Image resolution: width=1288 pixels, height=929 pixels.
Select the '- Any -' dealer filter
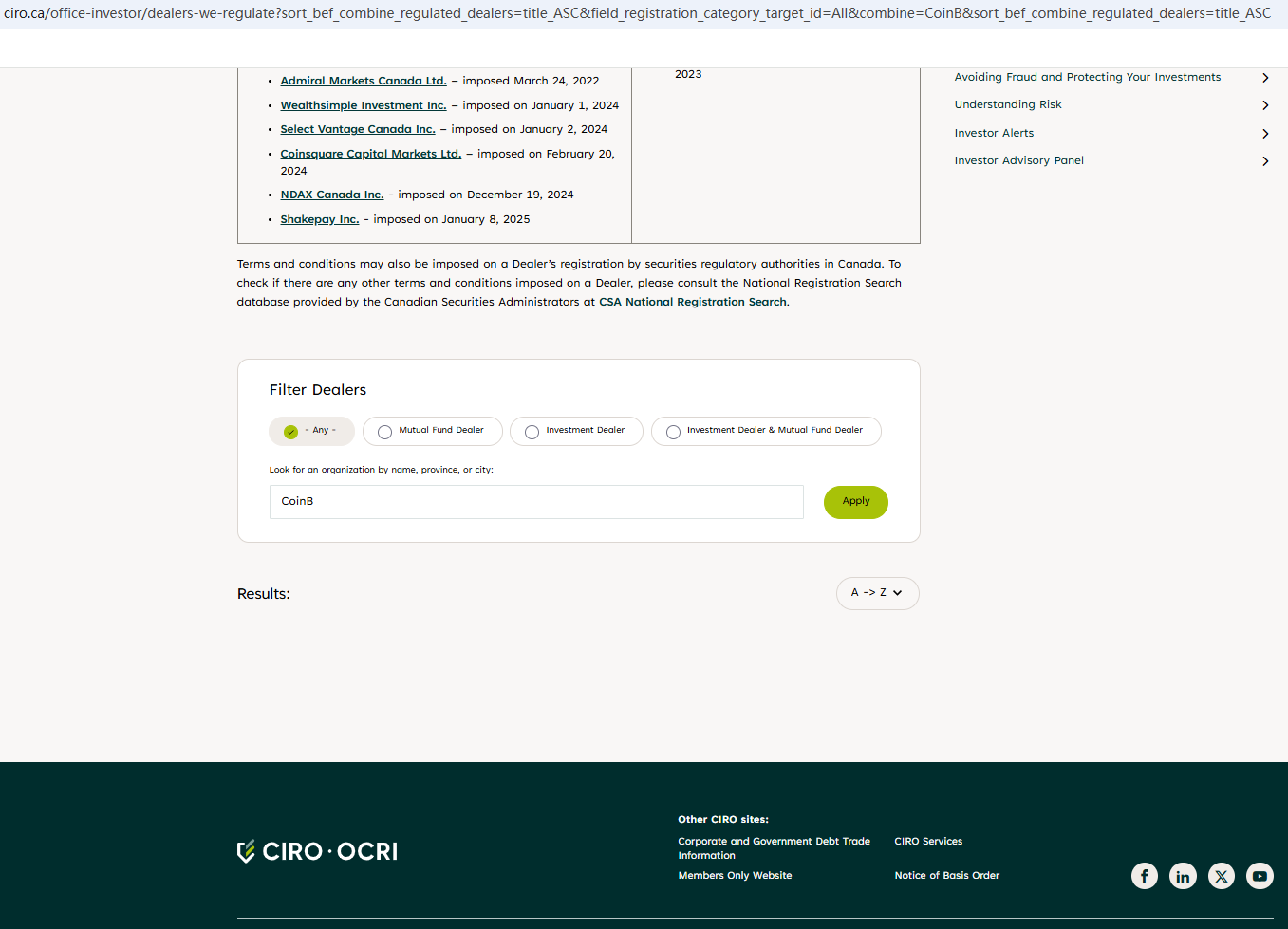coord(311,431)
